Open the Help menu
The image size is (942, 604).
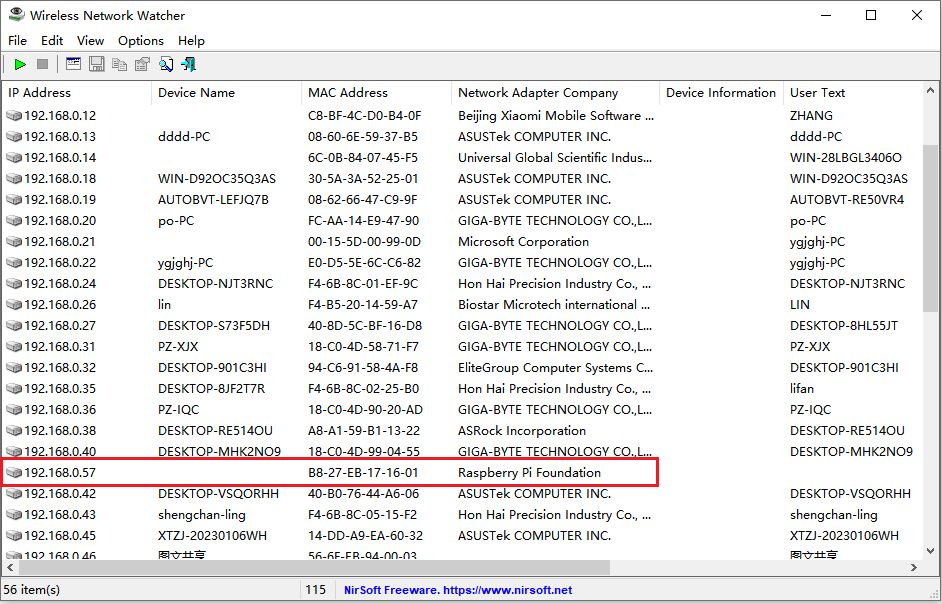[x=191, y=41]
